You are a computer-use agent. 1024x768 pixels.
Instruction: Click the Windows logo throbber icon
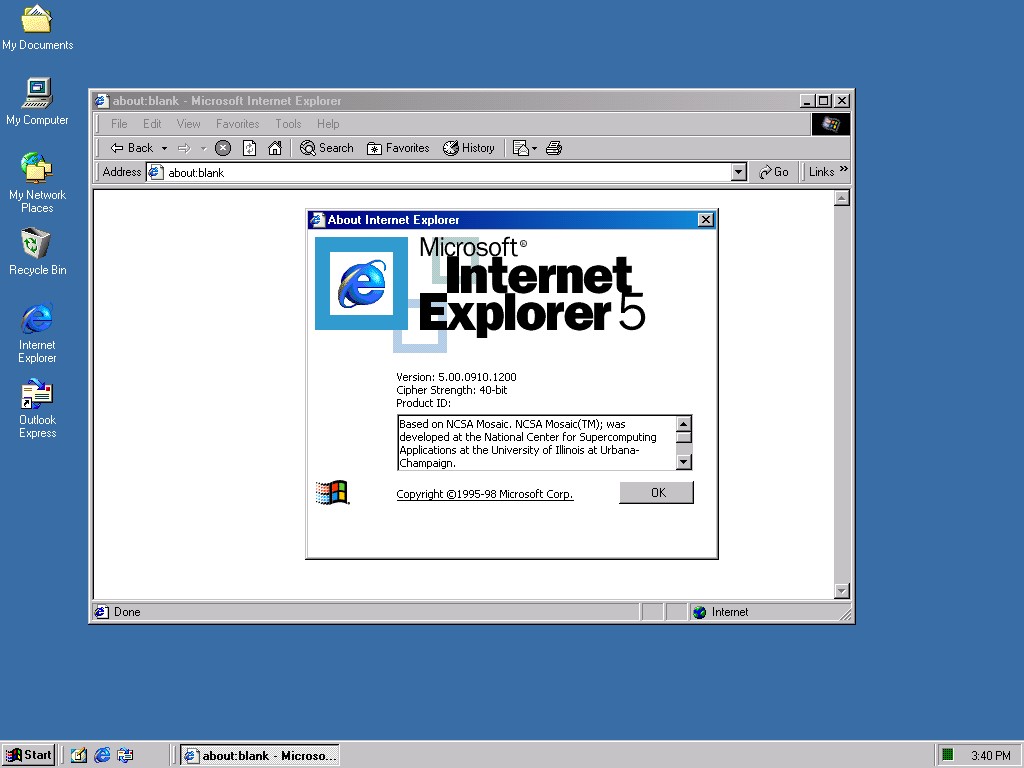831,123
